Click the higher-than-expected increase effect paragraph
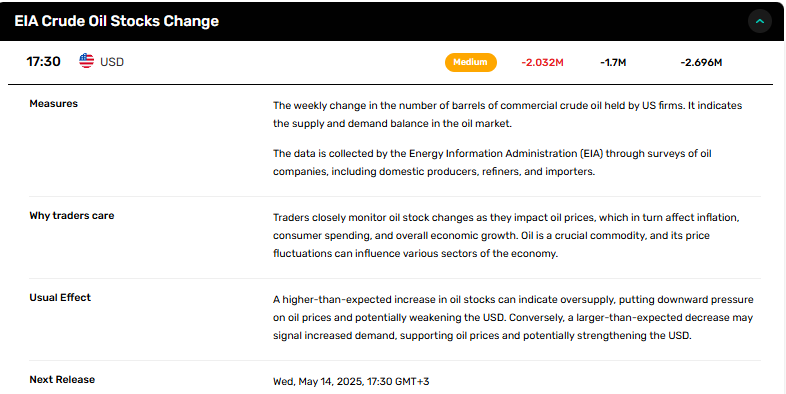The width and height of the screenshot is (786, 394). tap(513, 317)
